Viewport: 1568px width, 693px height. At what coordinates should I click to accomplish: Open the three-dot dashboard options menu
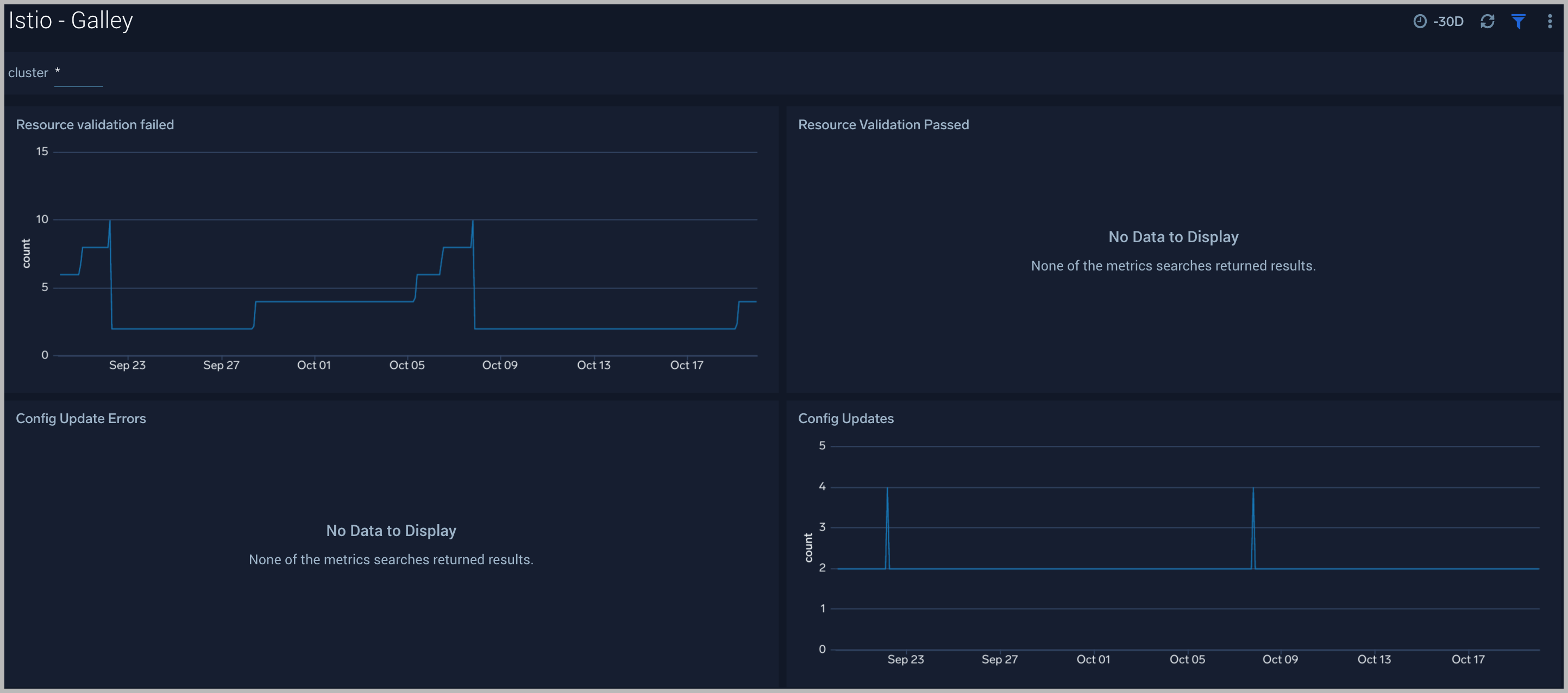(x=1551, y=21)
